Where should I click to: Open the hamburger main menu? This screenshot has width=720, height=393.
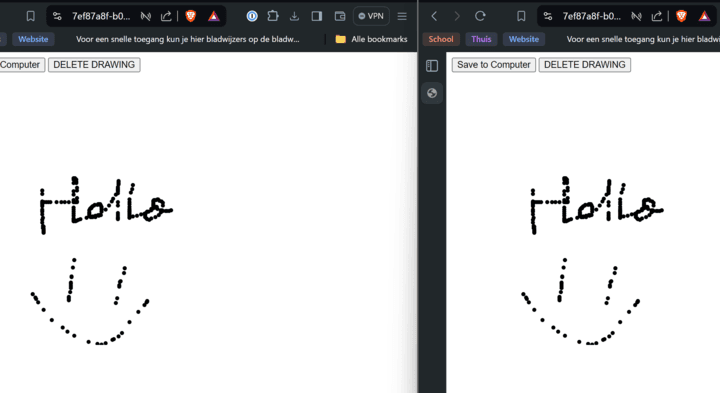click(402, 16)
